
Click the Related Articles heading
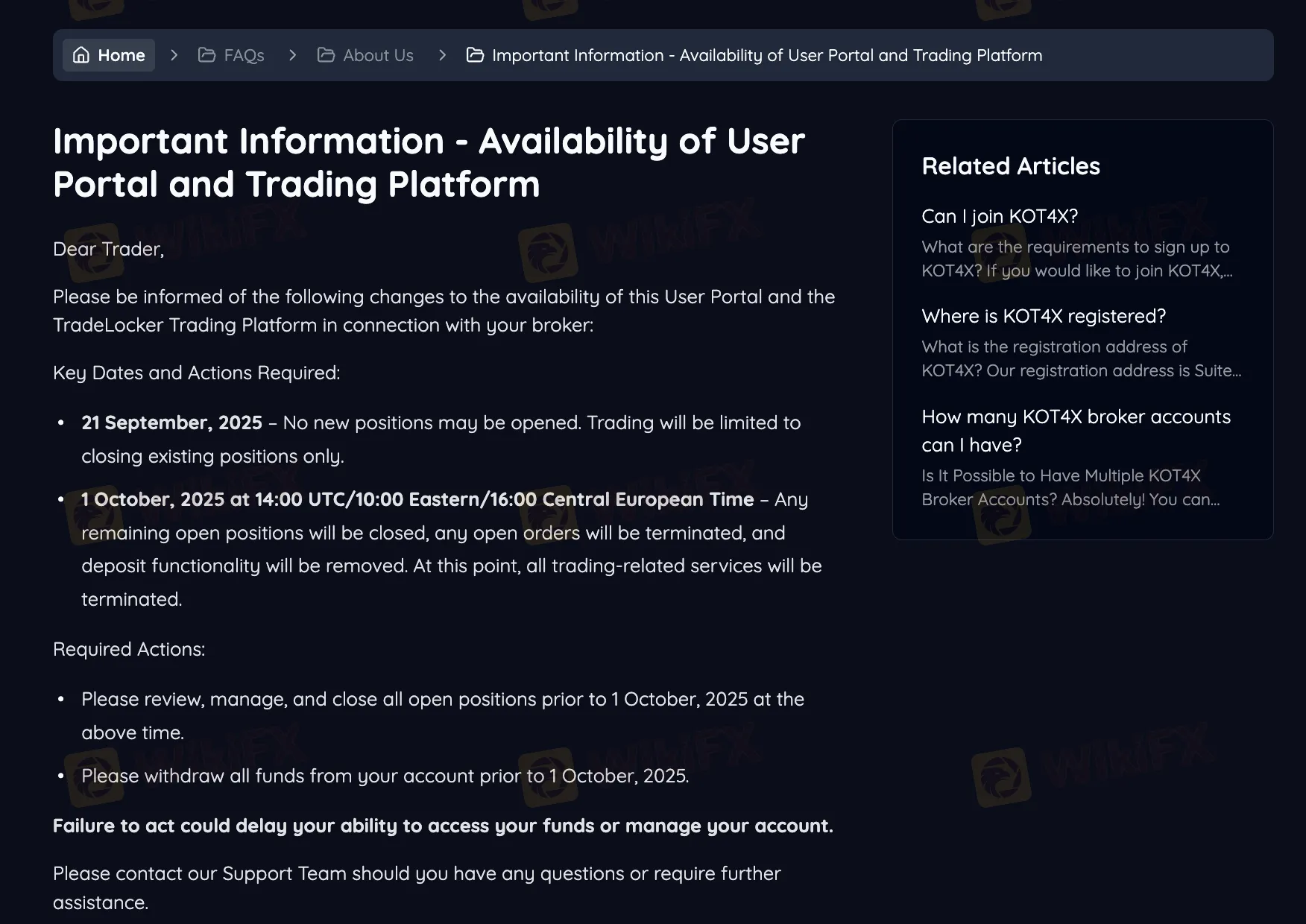1011,166
